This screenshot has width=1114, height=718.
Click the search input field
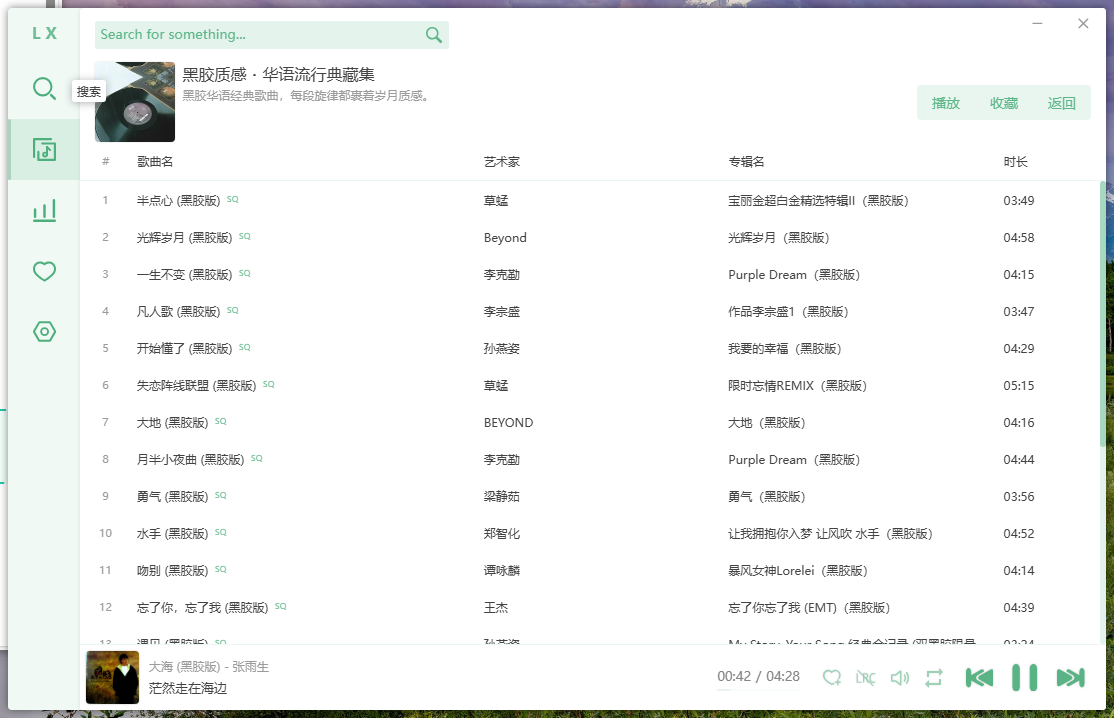[x=250, y=34]
